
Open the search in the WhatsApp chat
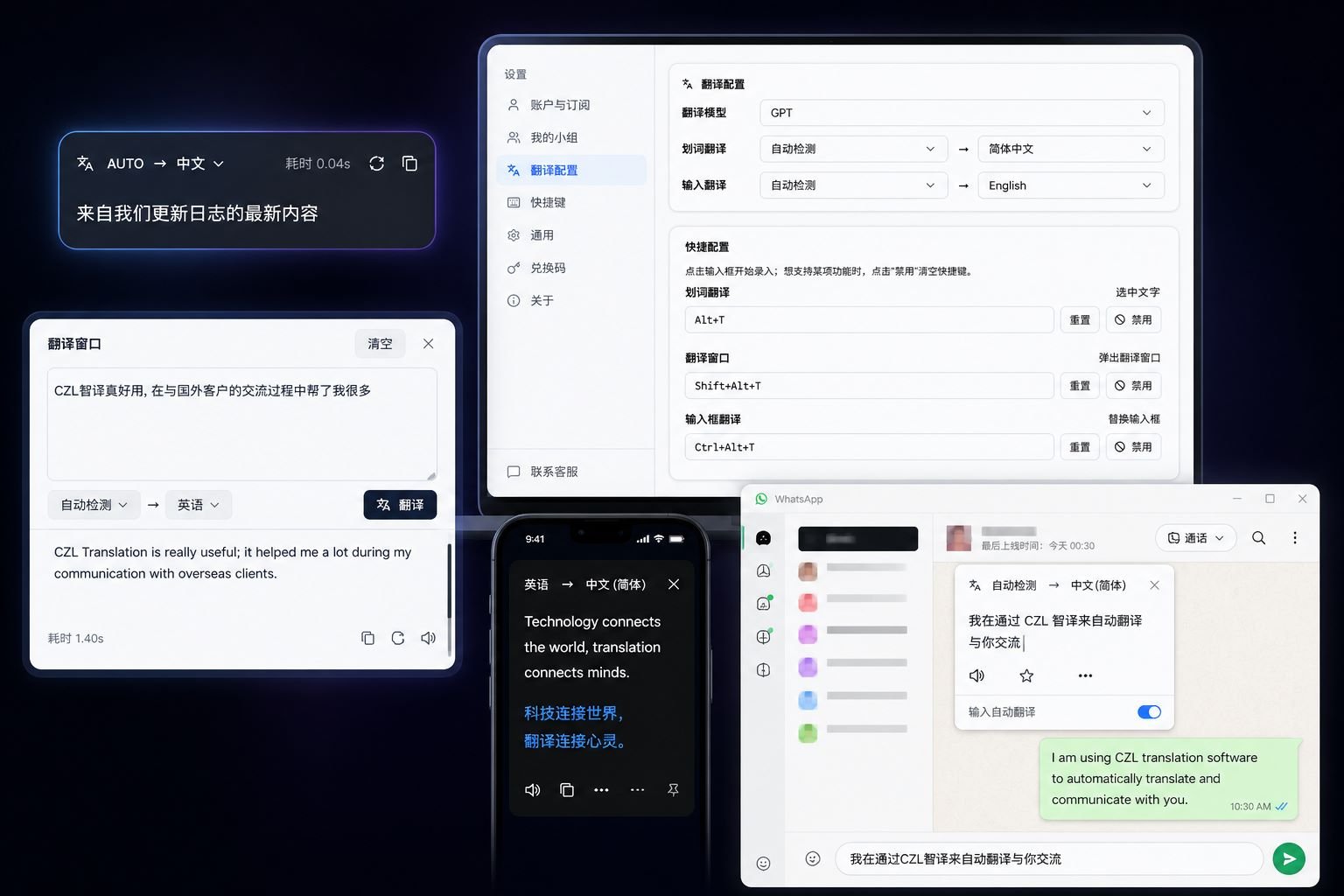click(1257, 537)
